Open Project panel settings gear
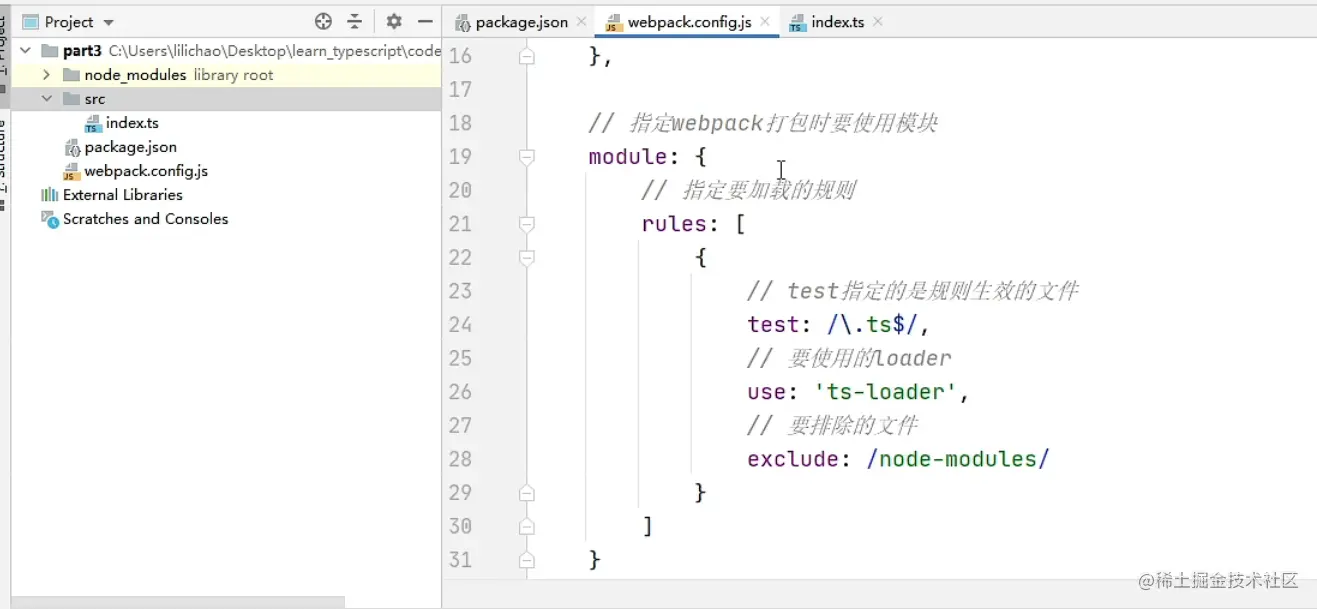1317x609 pixels. (394, 21)
